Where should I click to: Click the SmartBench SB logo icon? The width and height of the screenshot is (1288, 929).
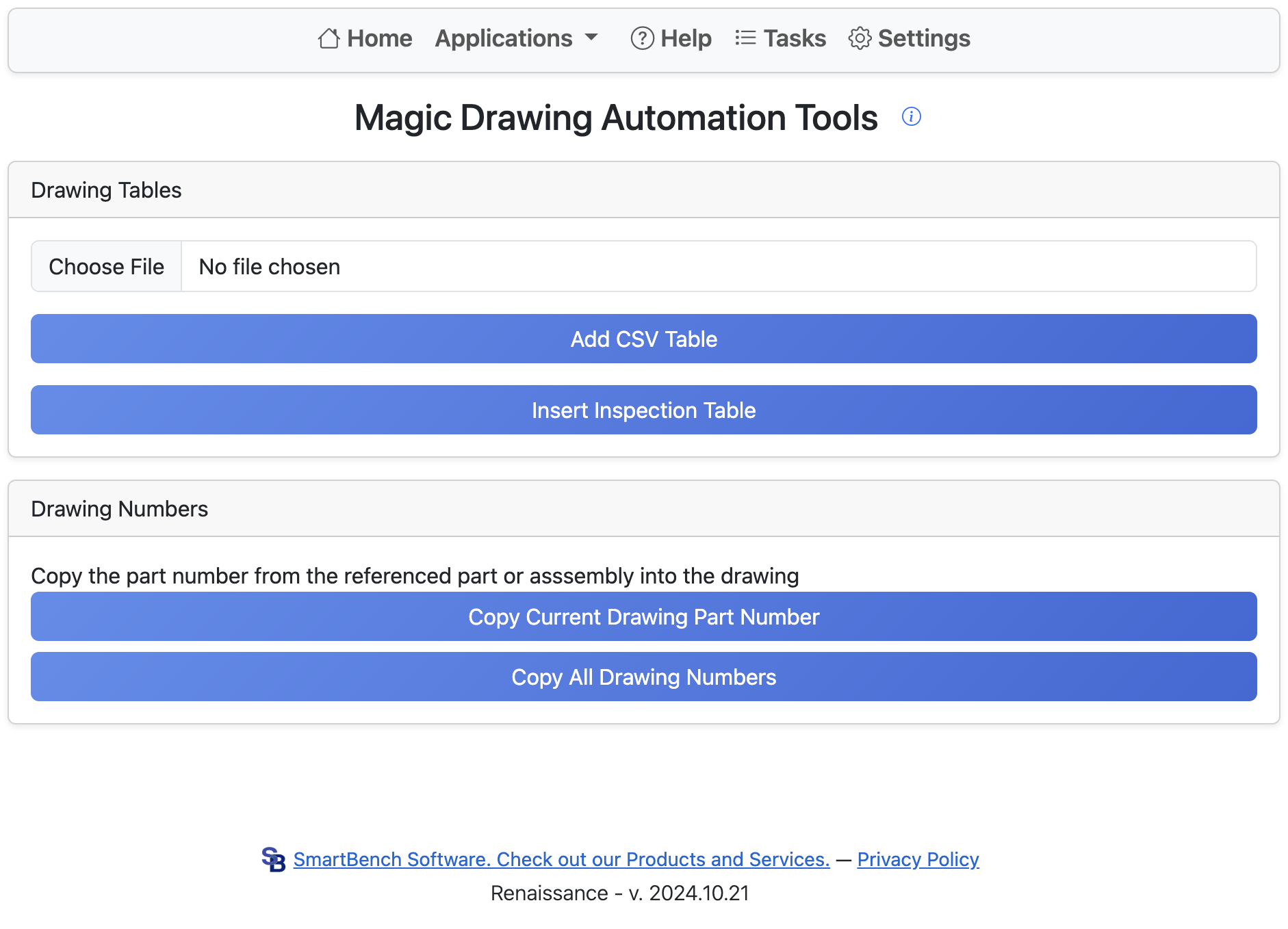[x=273, y=859]
